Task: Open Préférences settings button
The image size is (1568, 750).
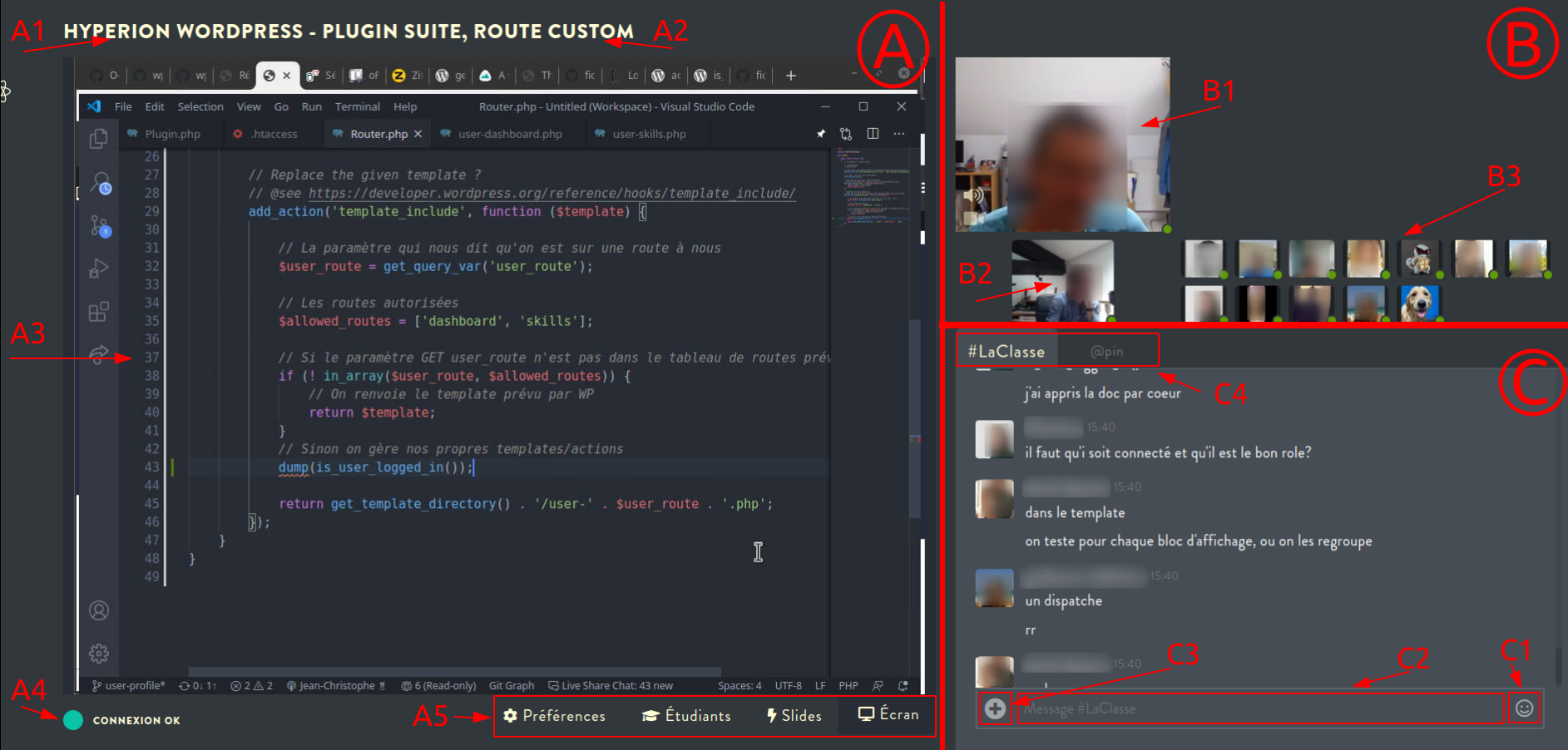Action: pyautogui.click(x=554, y=716)
